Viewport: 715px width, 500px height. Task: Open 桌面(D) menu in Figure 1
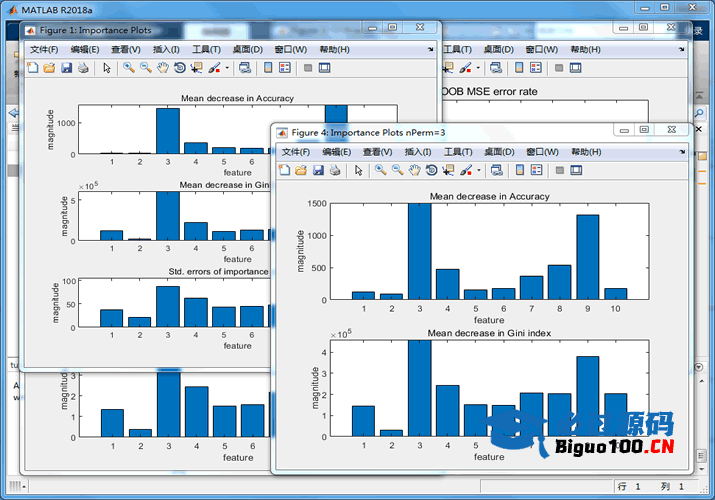point(248,49)
